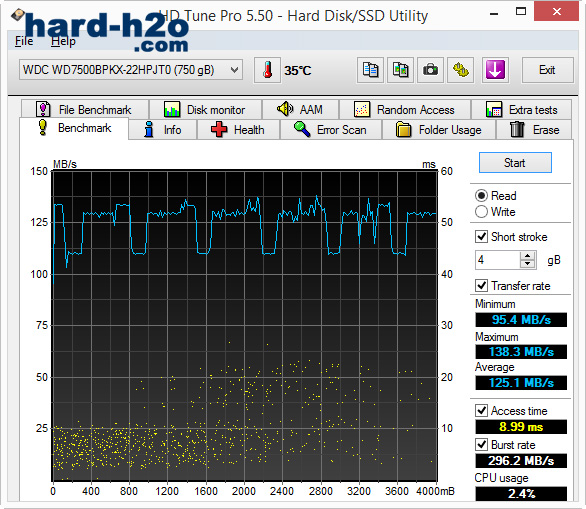586x509 pixels.
Task: Click the 95.4 MB/s minimum value
Action: pyautogui.click(x=521, y=320)
